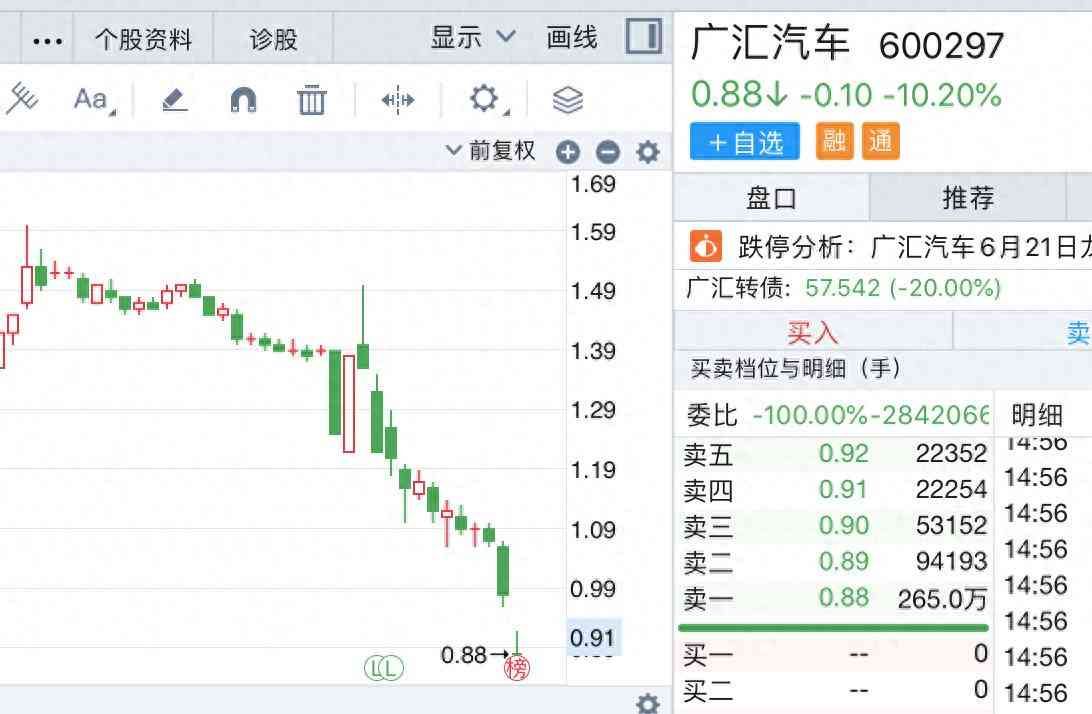
Task: Switch to the 推荐 tab
Action: (x=967, y=198)
